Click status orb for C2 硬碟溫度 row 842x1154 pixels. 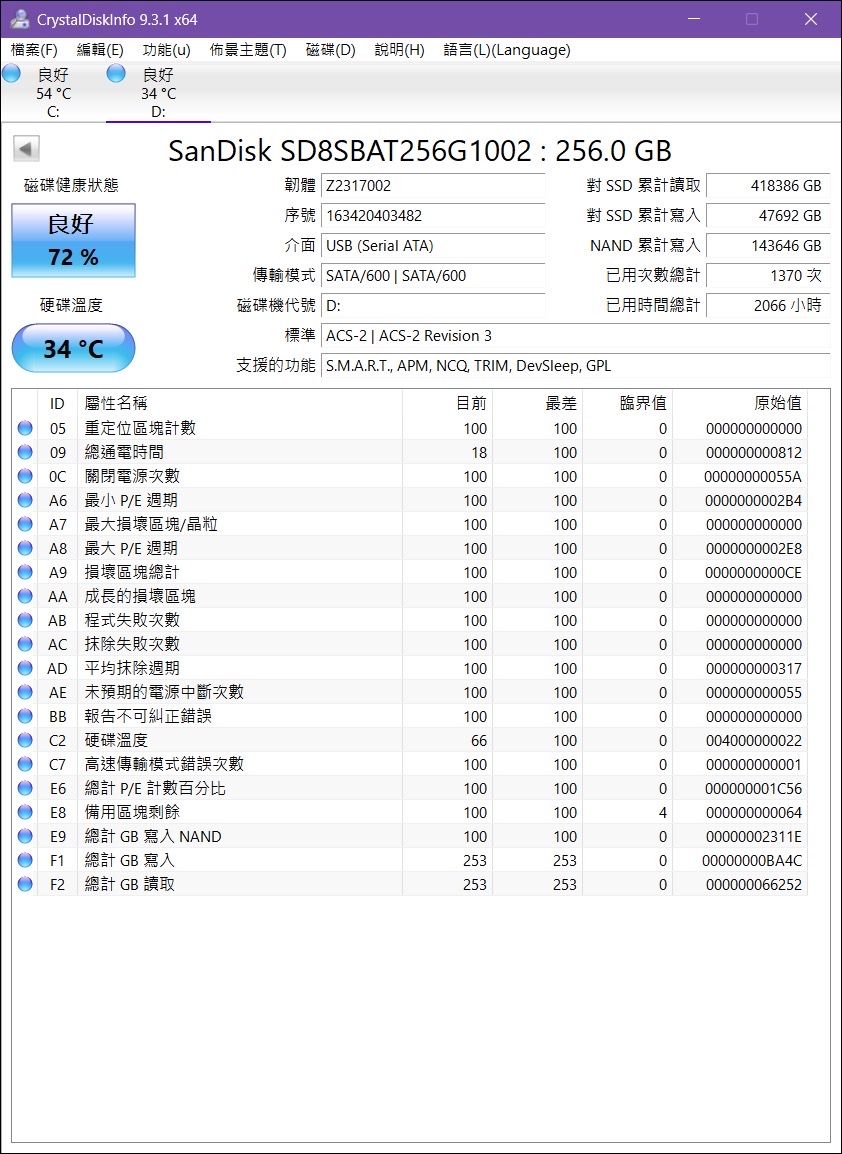pyautogui.click(x=25, y=741)
